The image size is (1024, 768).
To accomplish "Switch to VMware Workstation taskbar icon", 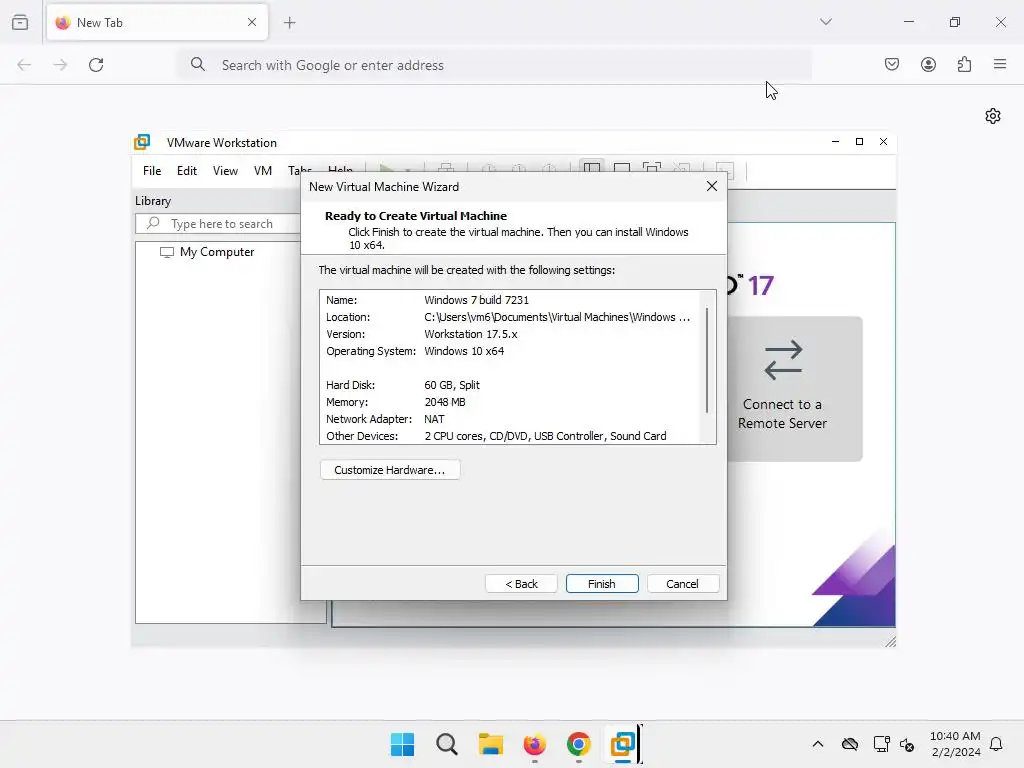I will click(x=622, y=744).
